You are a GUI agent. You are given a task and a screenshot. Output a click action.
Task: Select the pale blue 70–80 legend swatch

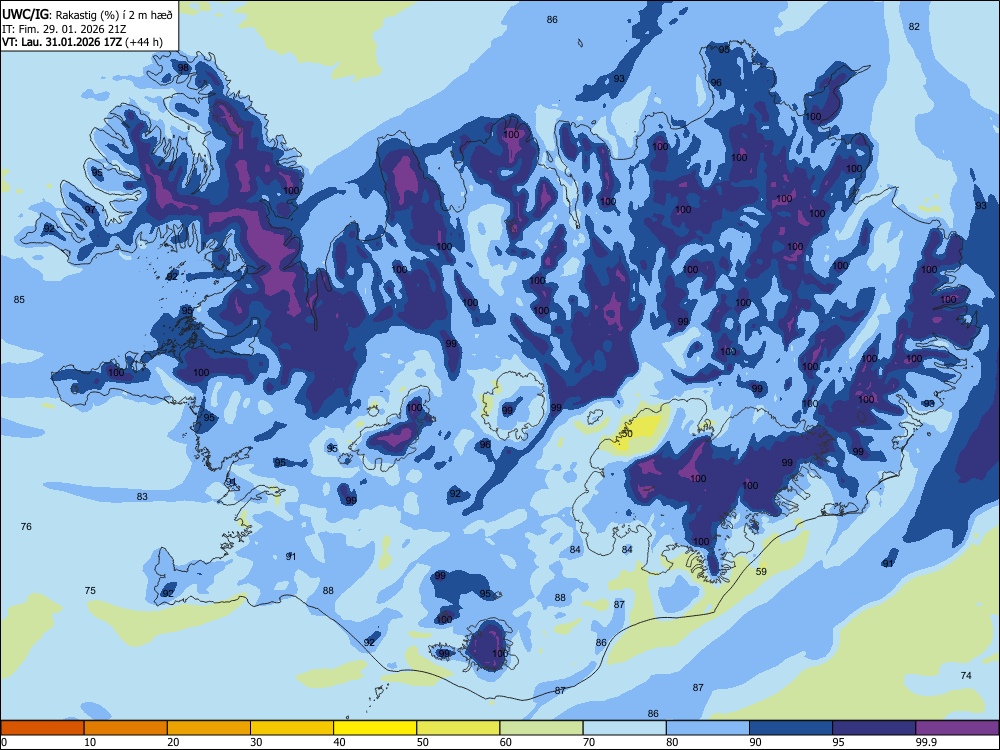pos(625,728)
